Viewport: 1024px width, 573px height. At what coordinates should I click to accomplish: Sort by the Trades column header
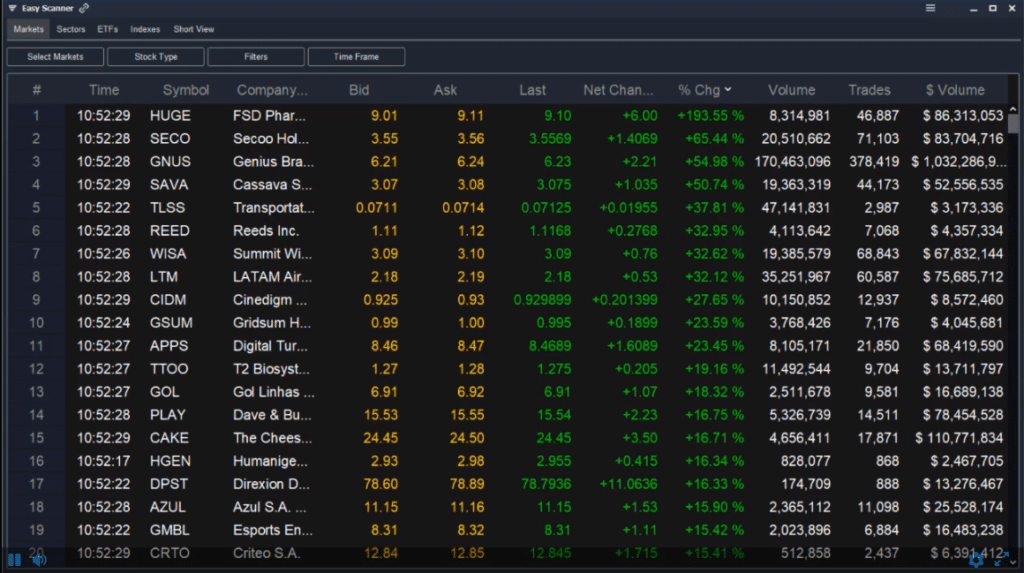869,90
